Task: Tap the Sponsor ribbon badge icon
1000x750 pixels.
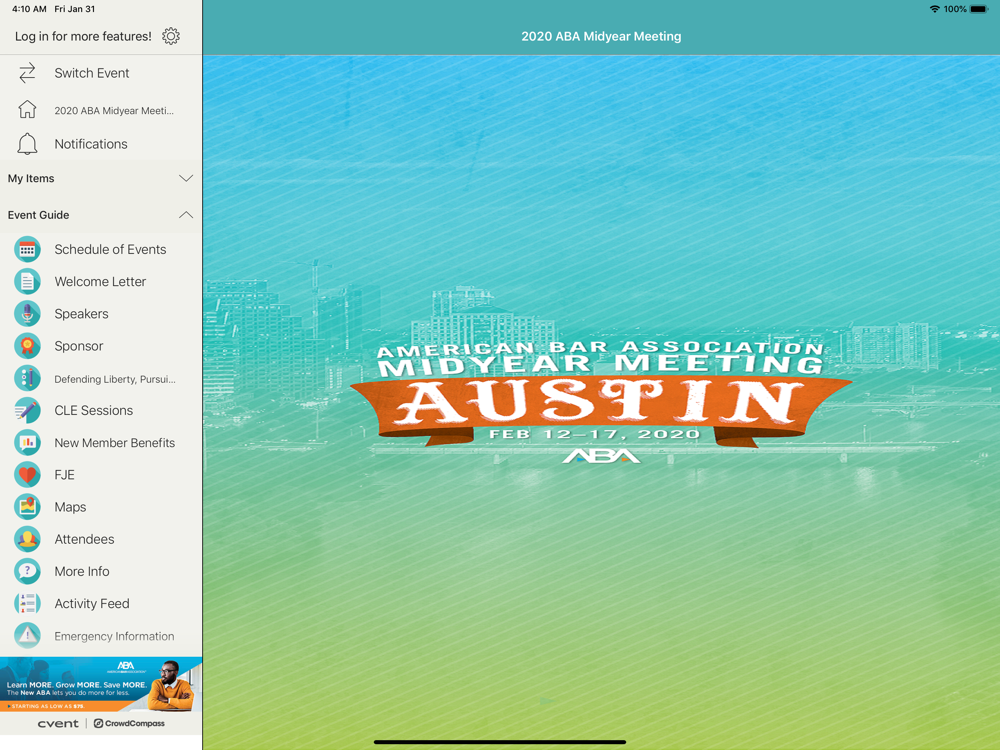Action: (27, 346)
